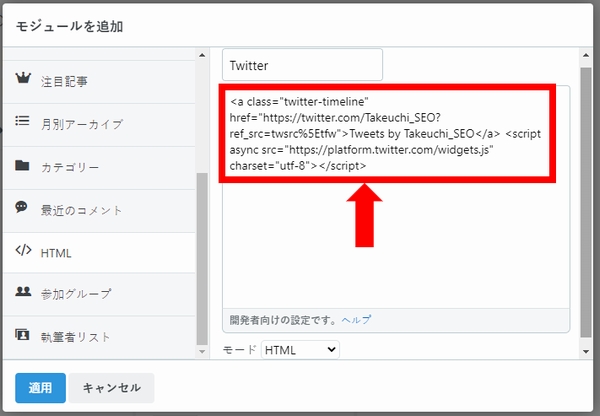The width and height of the screenshot is (600, 416).
Task: Click the 適用 button
Action: tap(41, 388)
